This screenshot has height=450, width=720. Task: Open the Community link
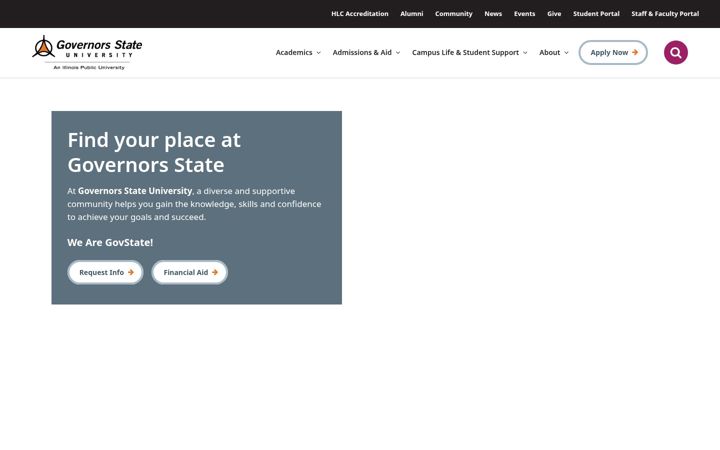click(x=454, y=14)
